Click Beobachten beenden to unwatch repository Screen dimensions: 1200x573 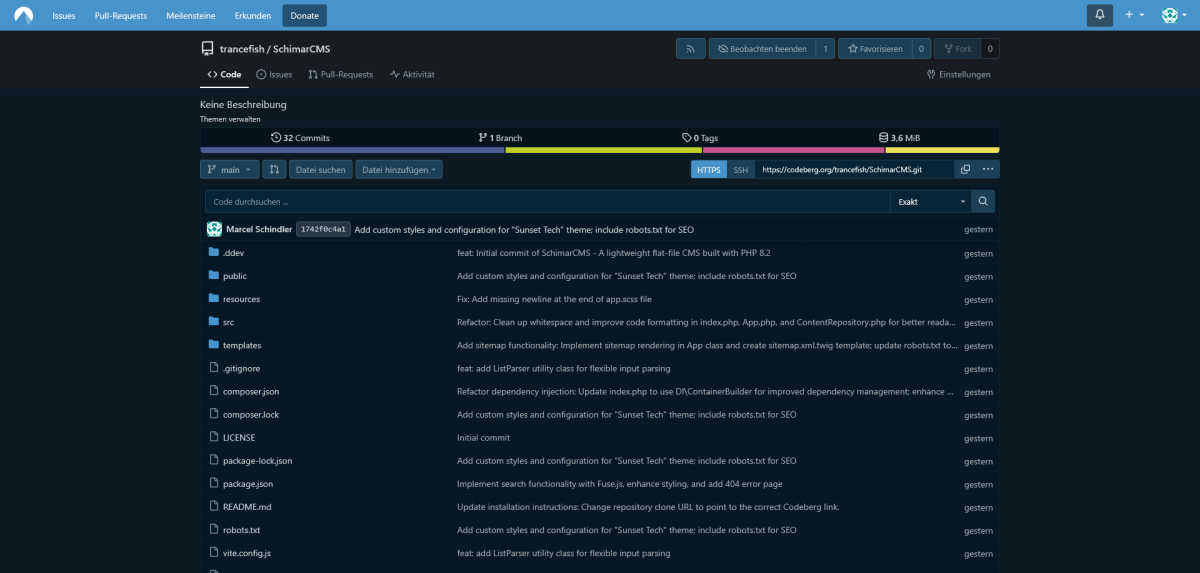(762, 49)
